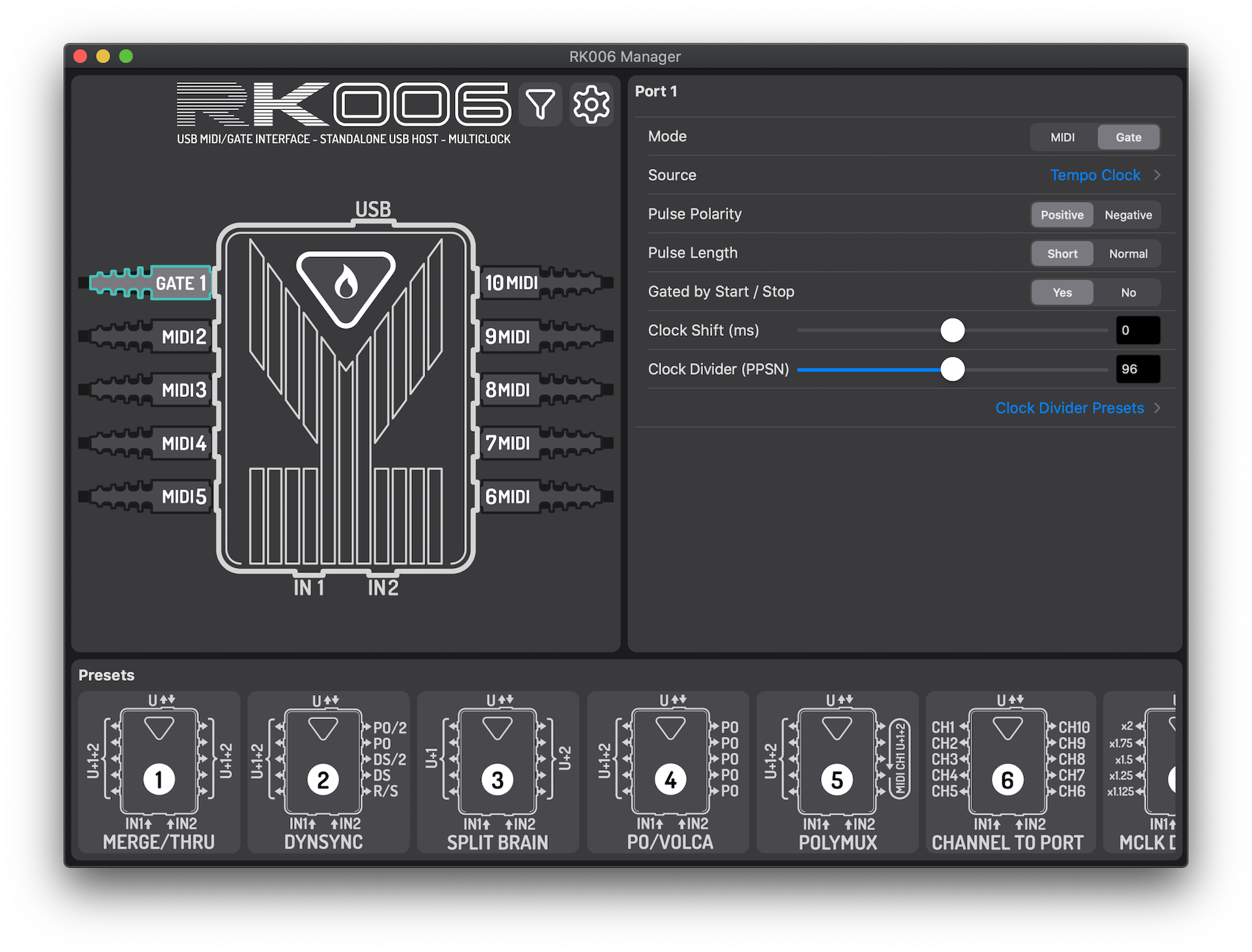Open the Tempo Clock source selector
Screen dimensions: 1252x952
(1095, 175)
